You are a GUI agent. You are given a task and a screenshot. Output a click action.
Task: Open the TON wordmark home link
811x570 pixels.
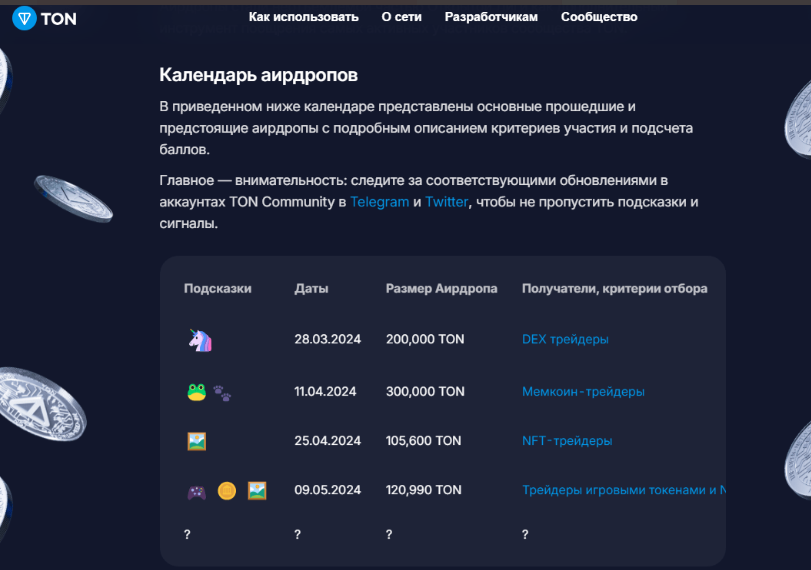[x=58, y=19]
